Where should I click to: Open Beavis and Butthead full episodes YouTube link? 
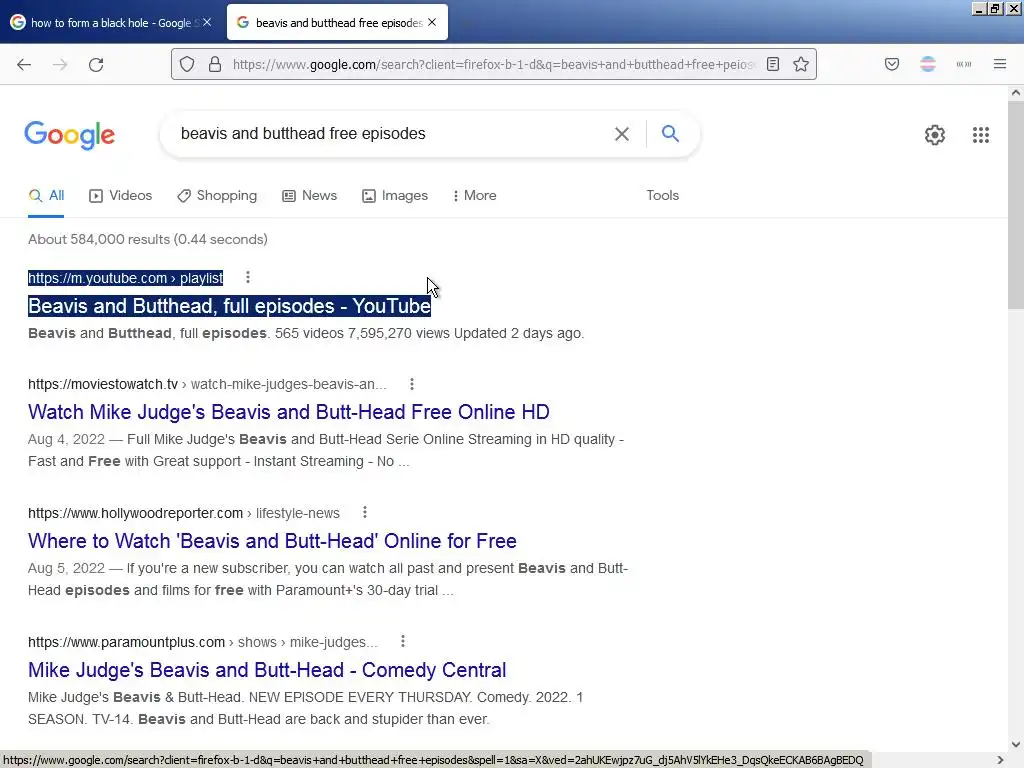coord(229,306)
